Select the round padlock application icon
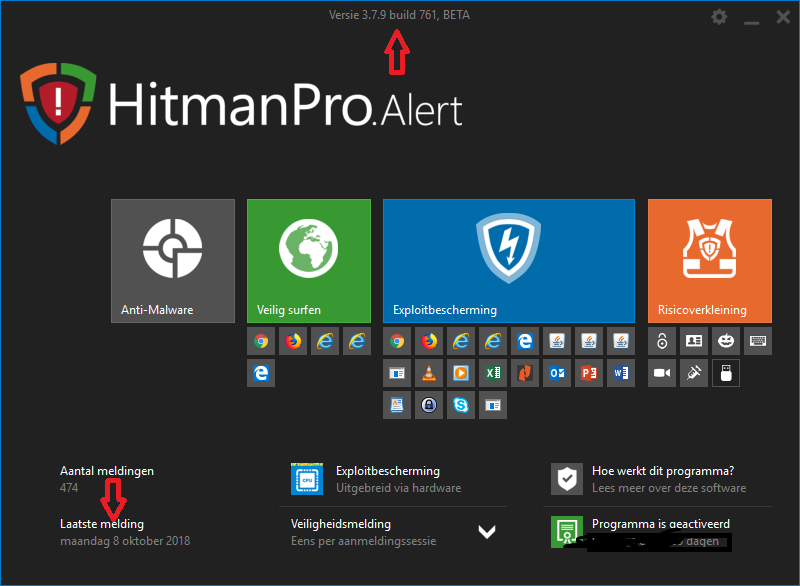This screenshot has height=586, width=800. (429, 405)
